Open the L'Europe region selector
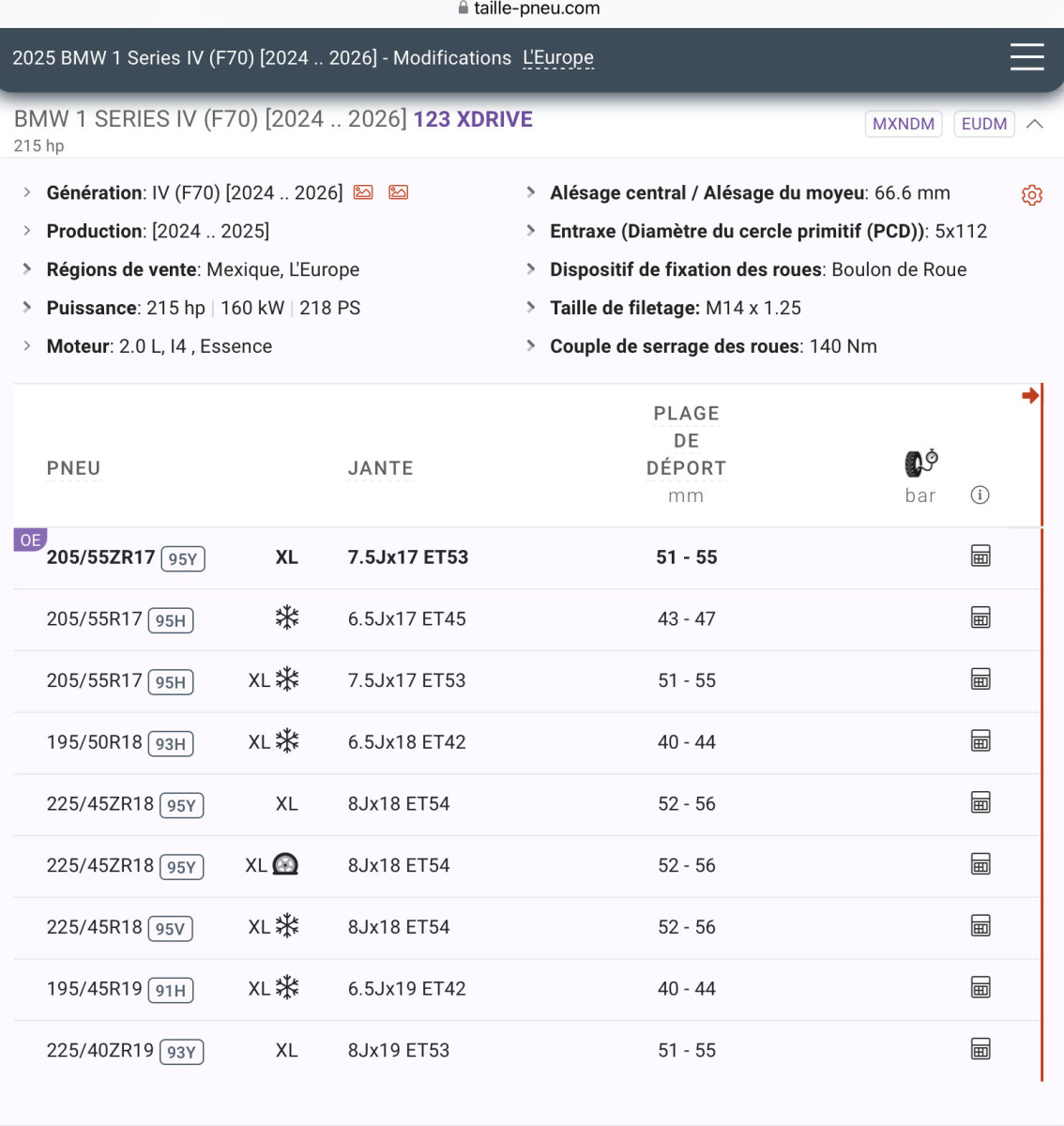The width and height of the screenshot is (1064, 1126). [558, 58]
